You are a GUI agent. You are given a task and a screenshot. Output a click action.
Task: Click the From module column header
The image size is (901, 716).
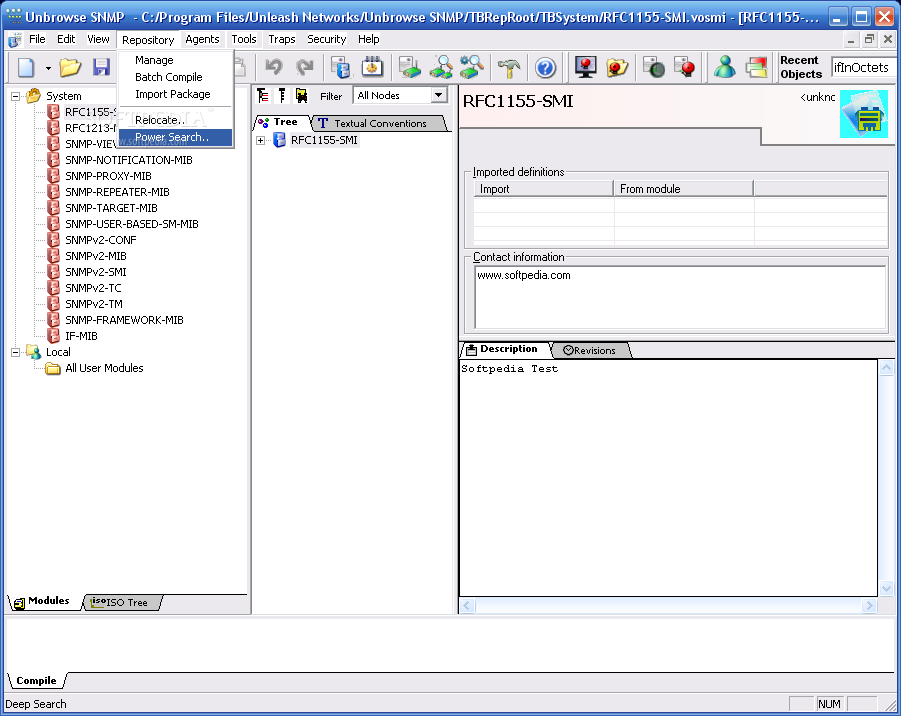click(683, 189)
